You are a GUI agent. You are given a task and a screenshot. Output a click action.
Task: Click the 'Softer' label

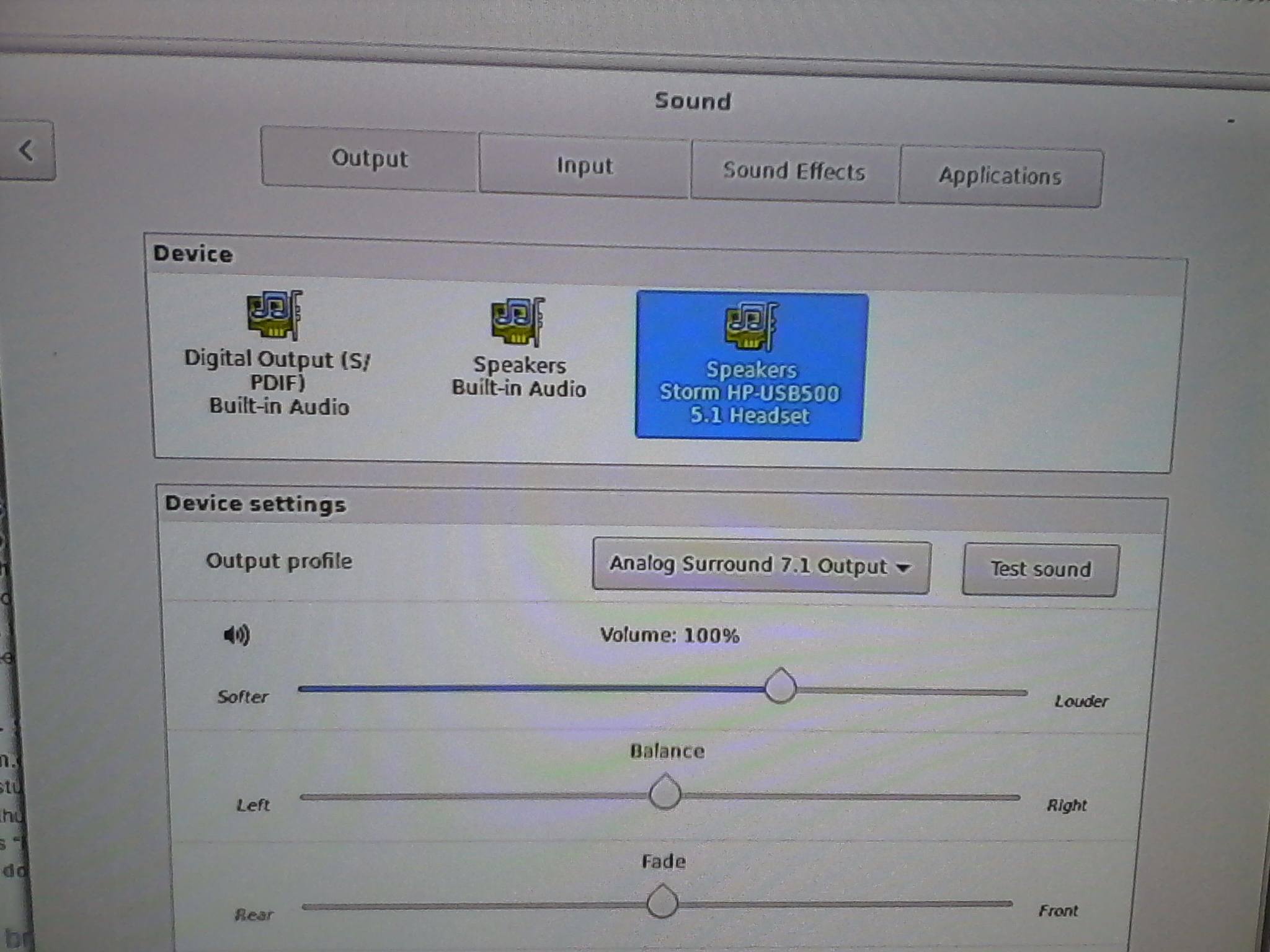[243, 697]
